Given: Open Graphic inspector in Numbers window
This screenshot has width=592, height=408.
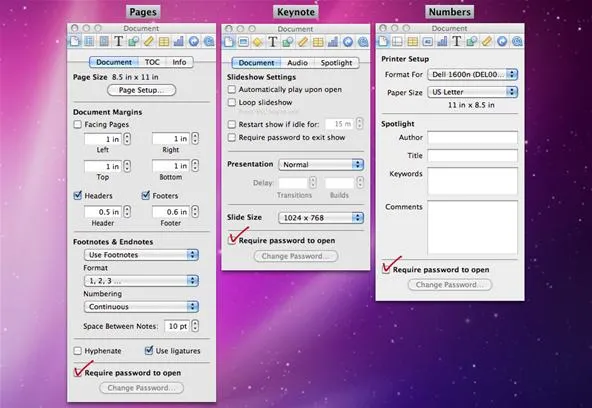Looking at the screenshot, I should [472, 41].
